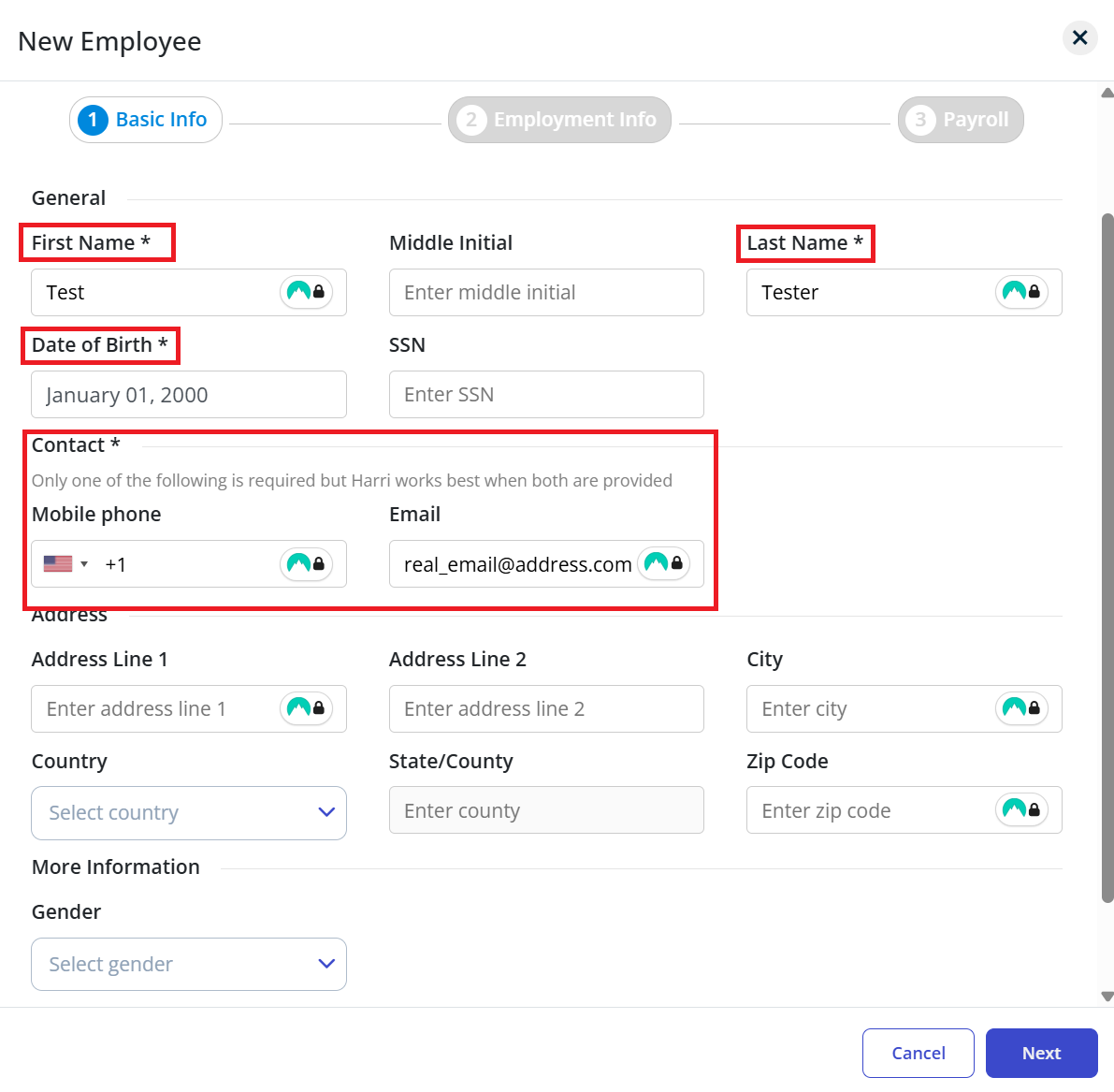Viewport: 1114px width, 1092px height.
Task: Click the Mobile phone number field
Action: click(x=189, y=563)
